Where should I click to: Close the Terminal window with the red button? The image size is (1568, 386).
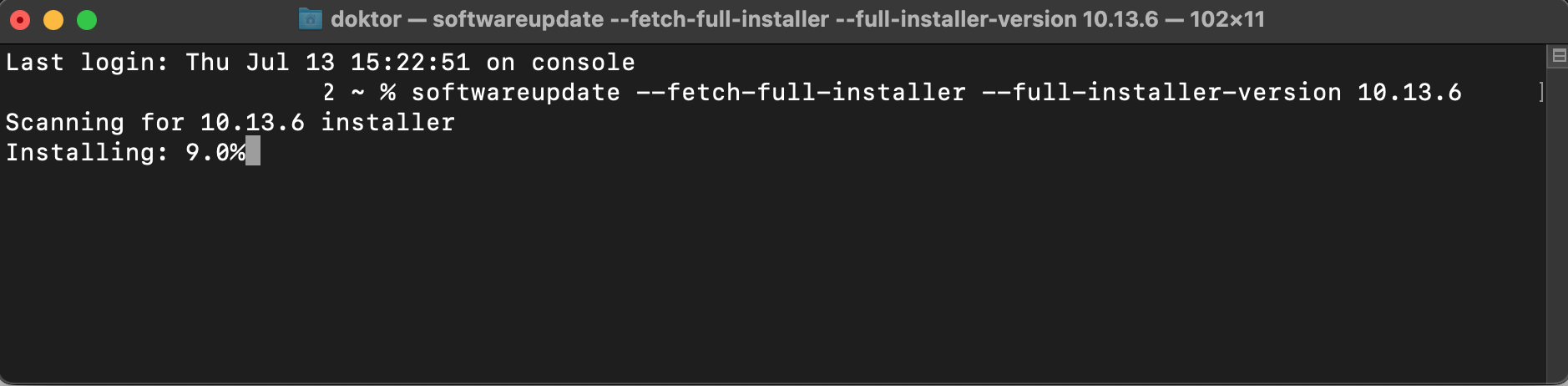(20, 20)
